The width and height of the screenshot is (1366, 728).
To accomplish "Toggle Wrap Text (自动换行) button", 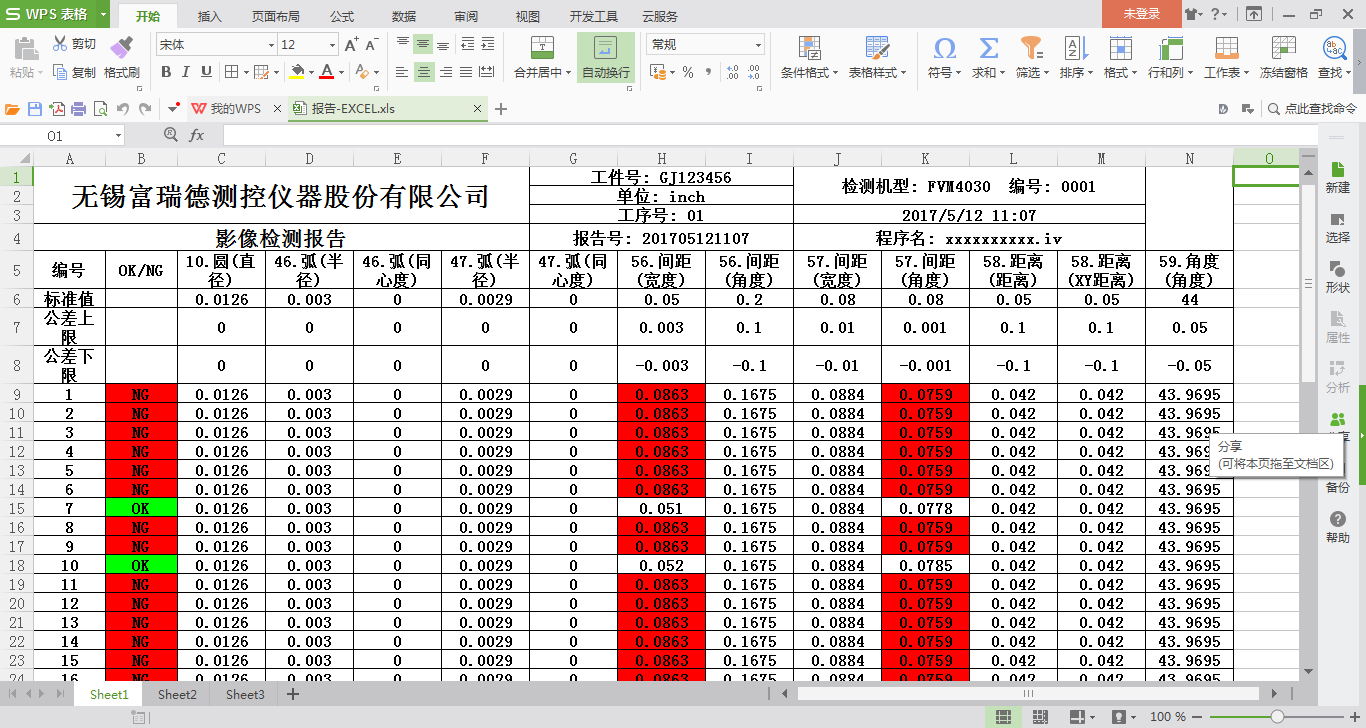I will (x=605, y=57).
